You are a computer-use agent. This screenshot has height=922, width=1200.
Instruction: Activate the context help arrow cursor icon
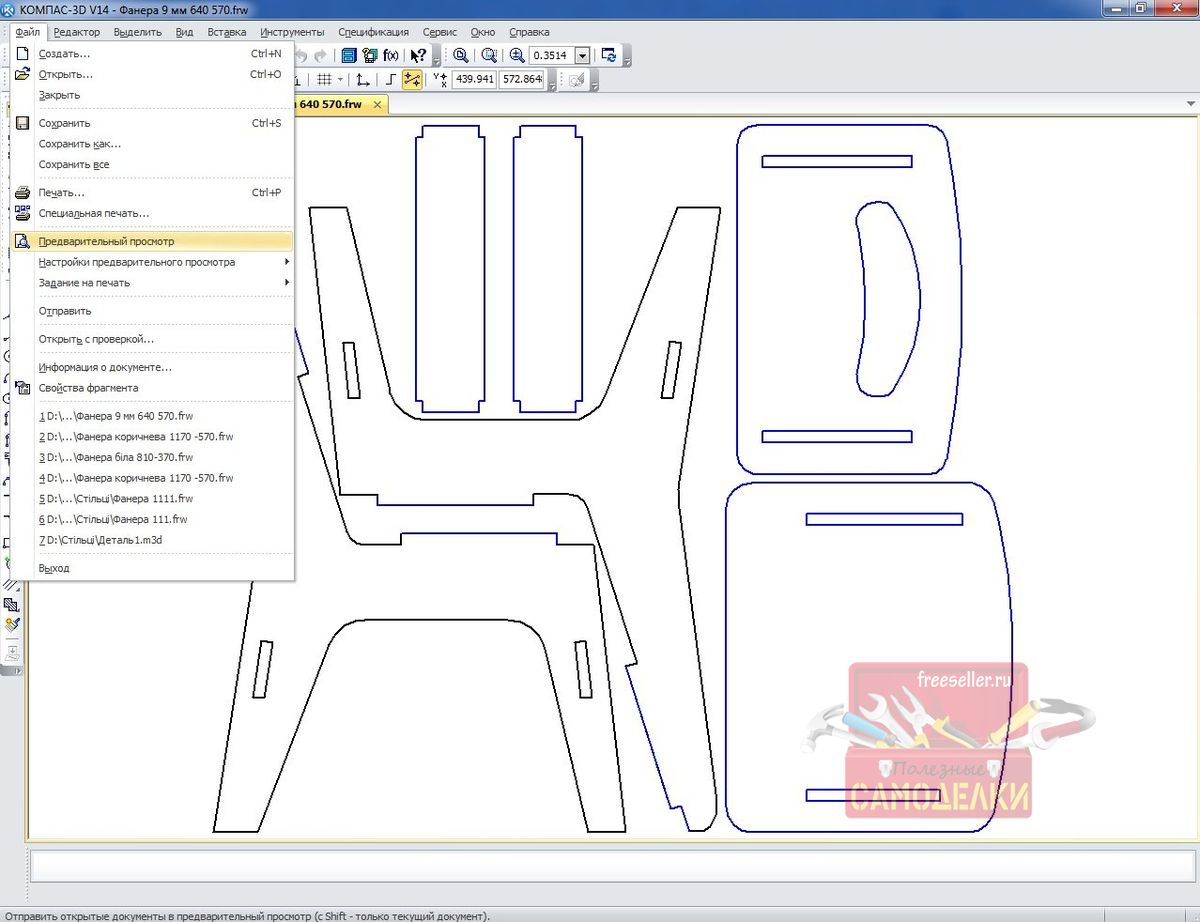pos(418,56)
